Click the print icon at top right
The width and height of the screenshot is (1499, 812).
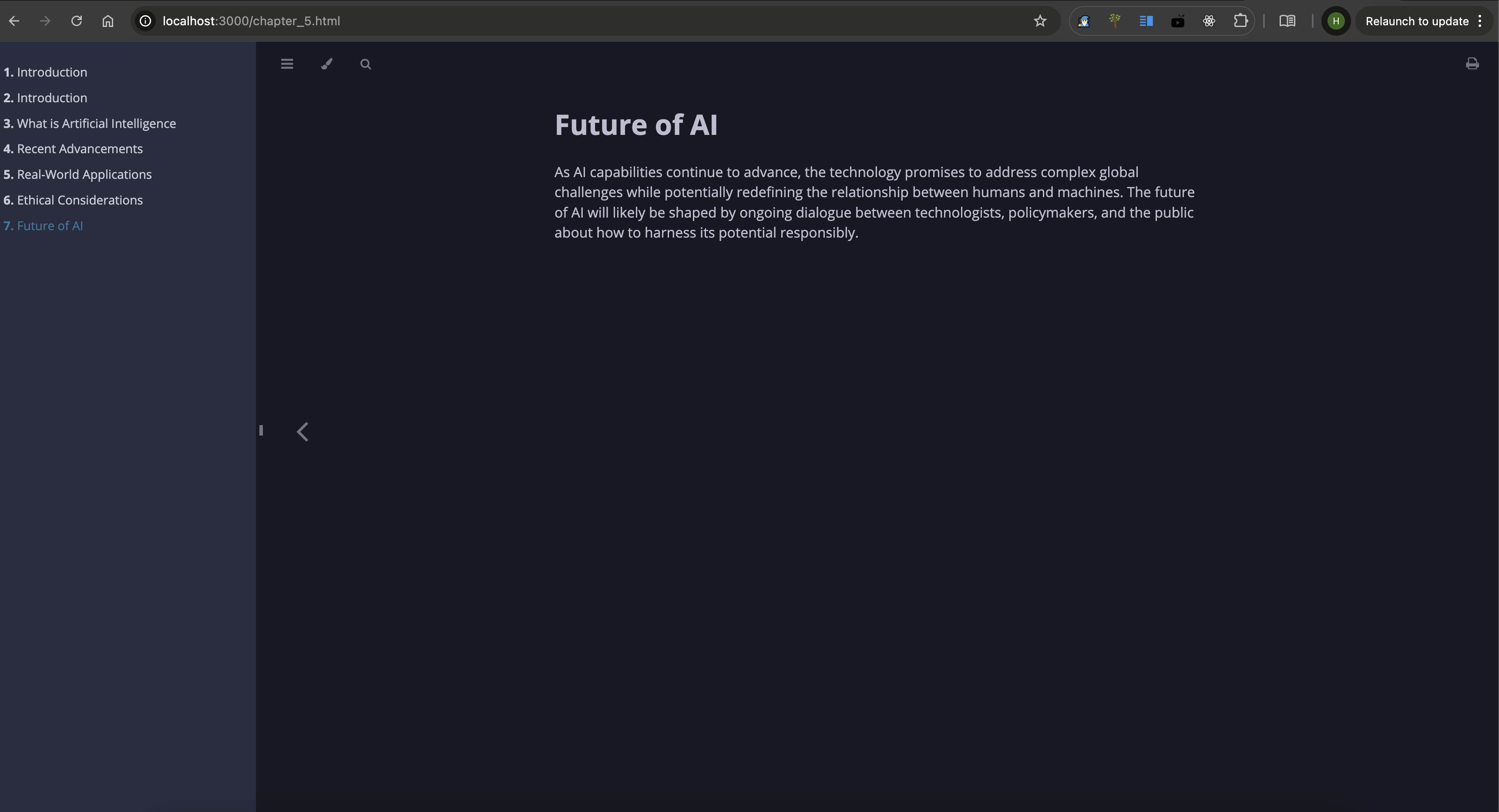click(1472, 64)
